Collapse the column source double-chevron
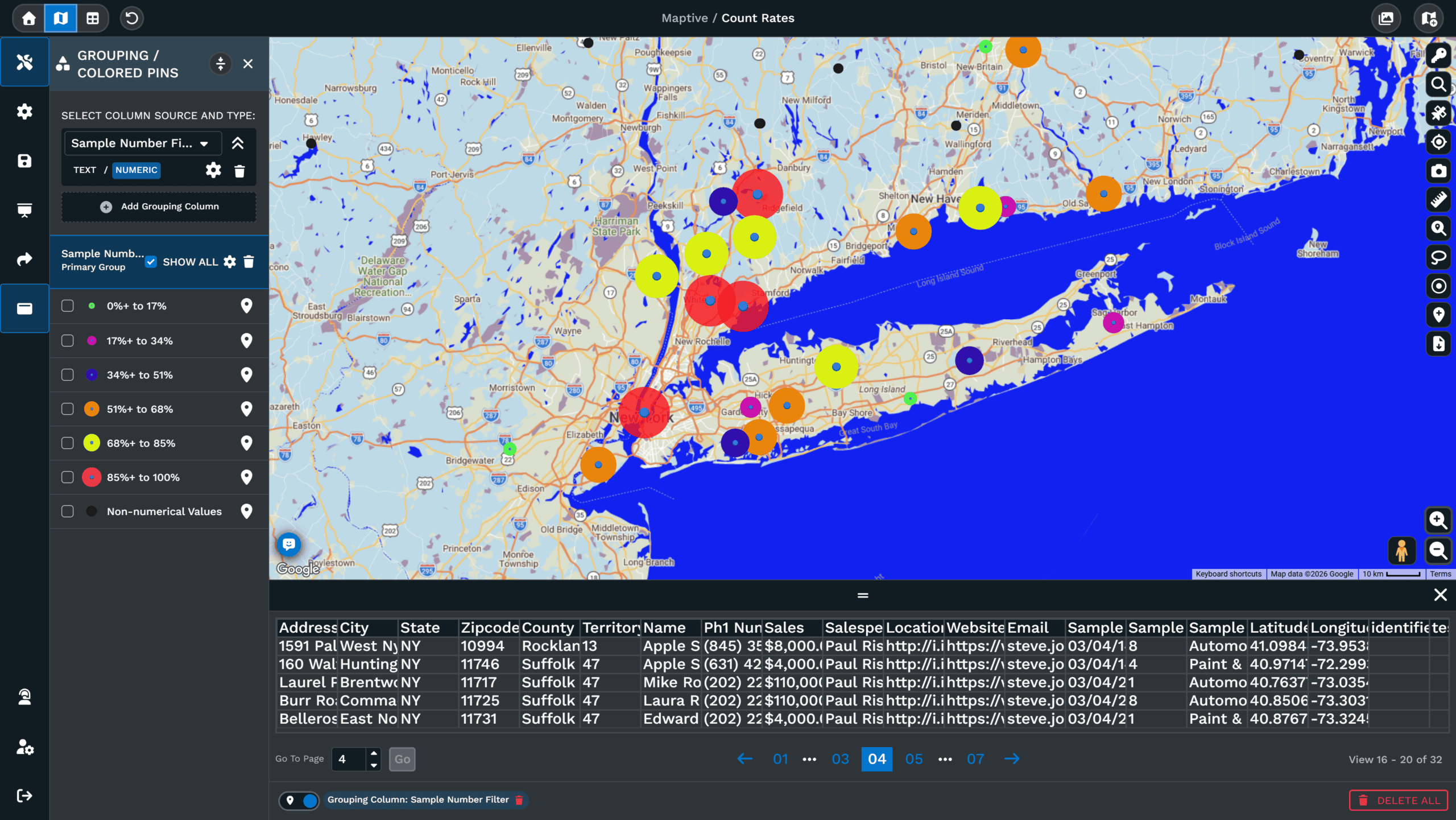The height and width of the screenshot is (820, 1456). [238, 143]
